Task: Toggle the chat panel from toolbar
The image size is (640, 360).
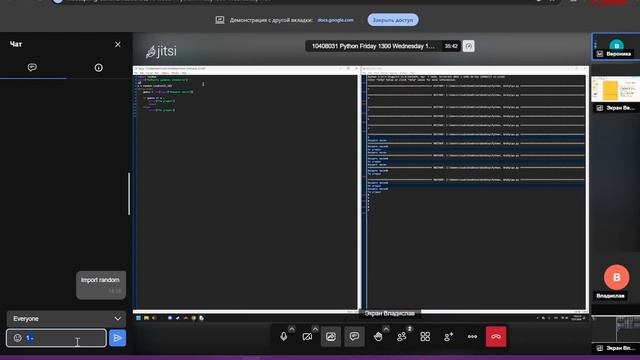Action: pos(354,337)
